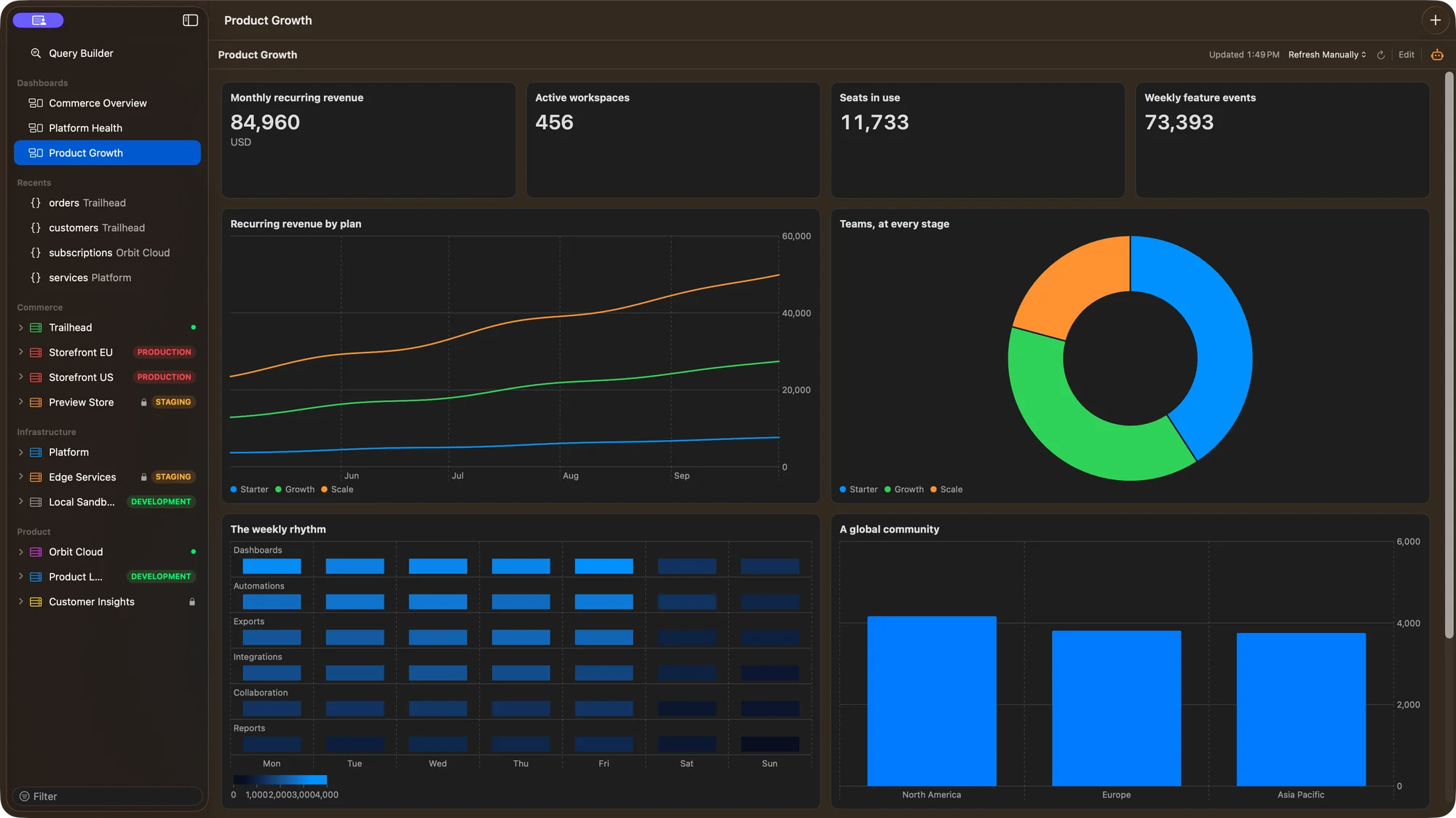
Task: Click the filter icon in sidebar bottom
Action: pos(25,797)
